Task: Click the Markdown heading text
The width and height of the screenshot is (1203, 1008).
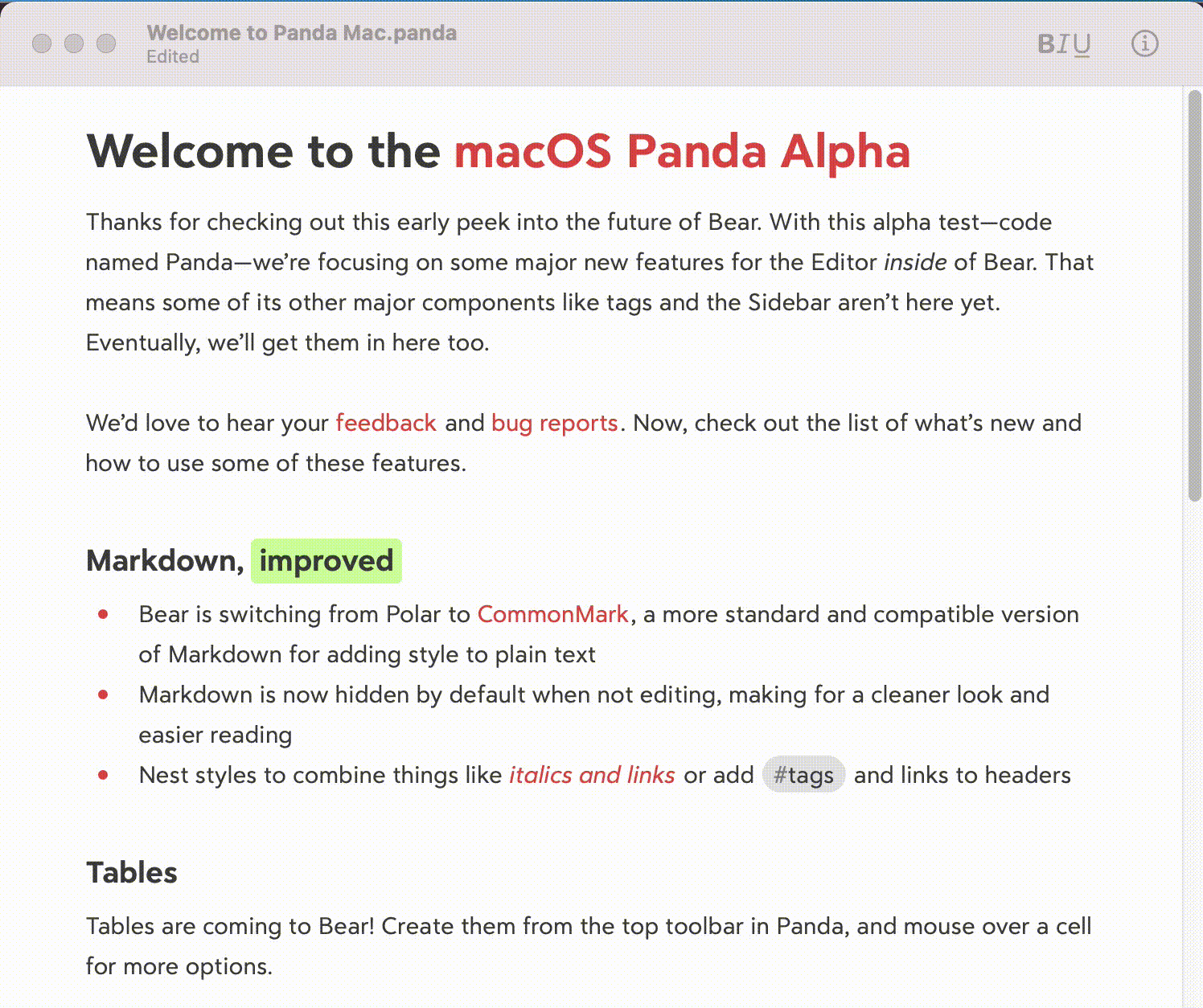Action: pos(165,560)
